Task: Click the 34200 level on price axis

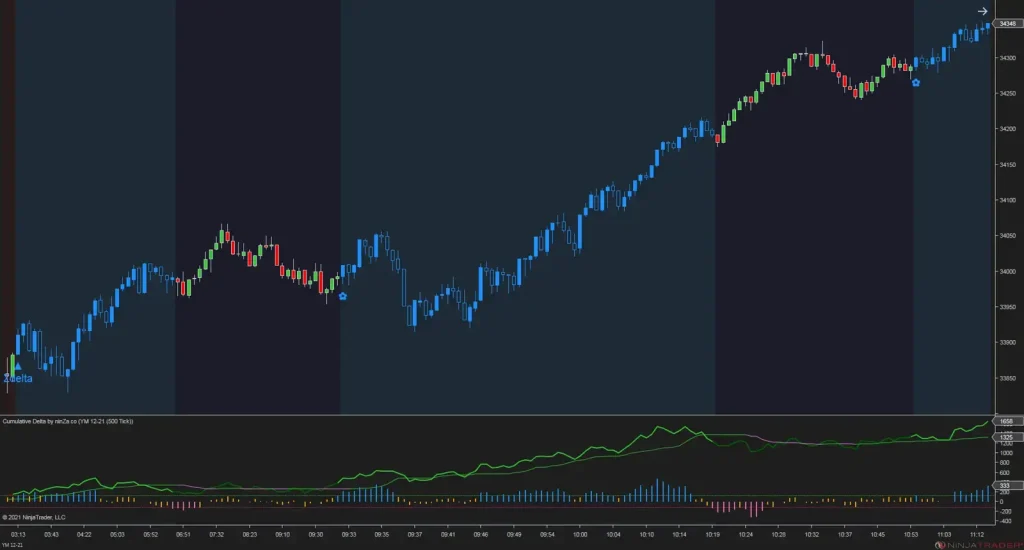Action: pyautogui.click(x=1008, y=129)
